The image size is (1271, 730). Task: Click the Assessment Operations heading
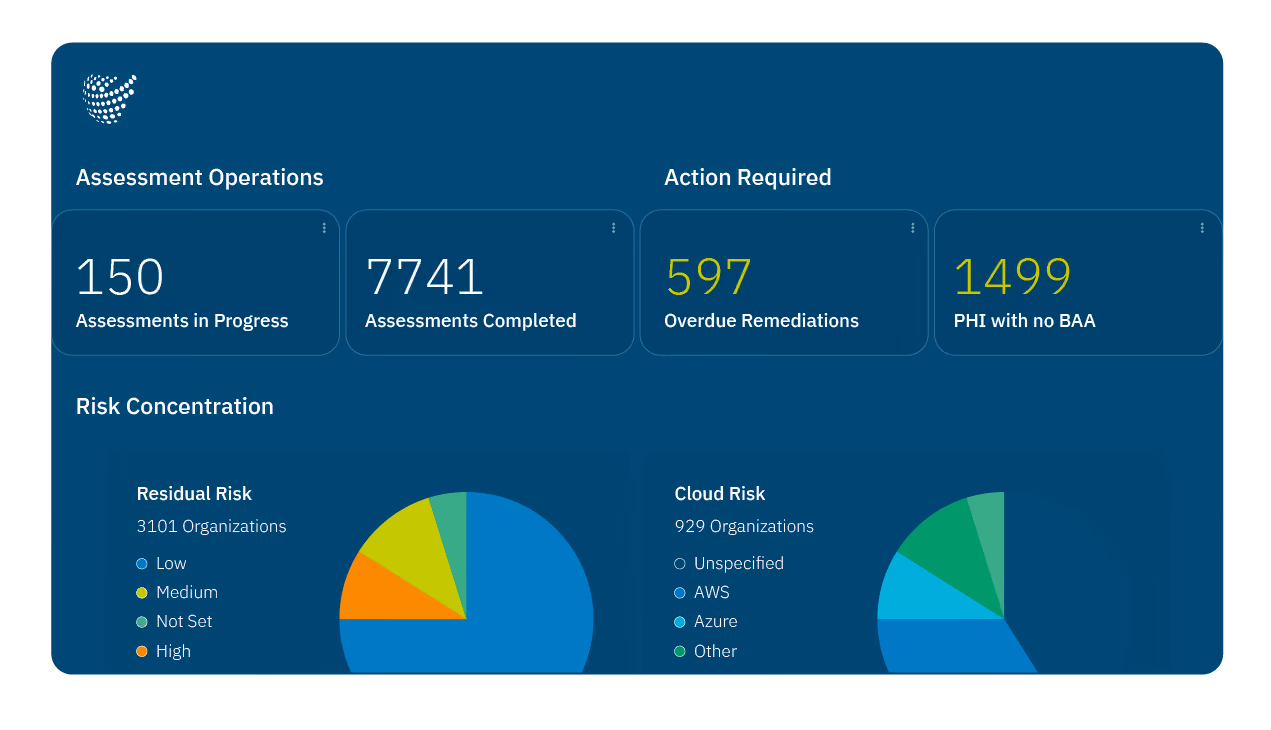200,178
